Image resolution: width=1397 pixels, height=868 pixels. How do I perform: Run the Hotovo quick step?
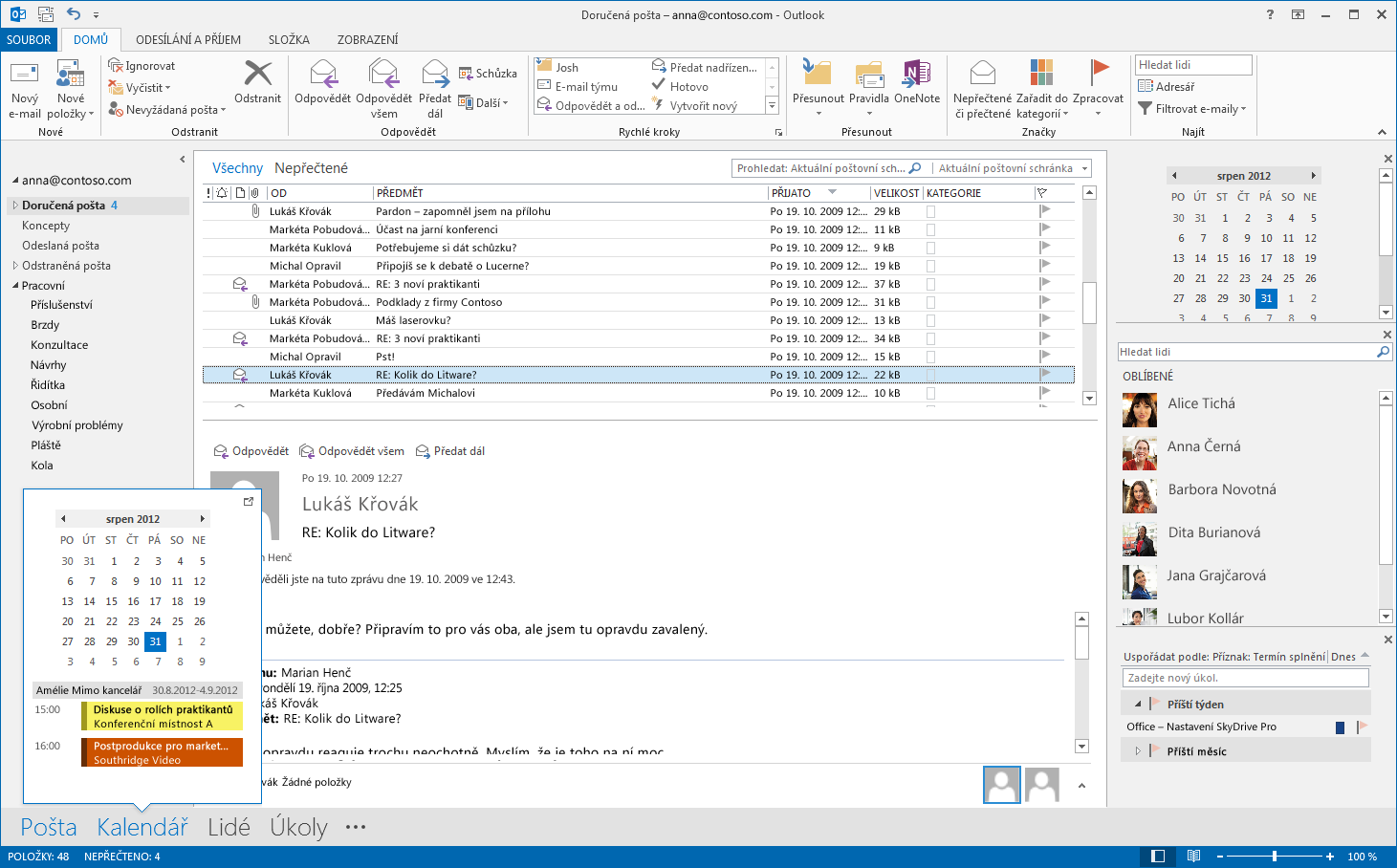[680, 86]
